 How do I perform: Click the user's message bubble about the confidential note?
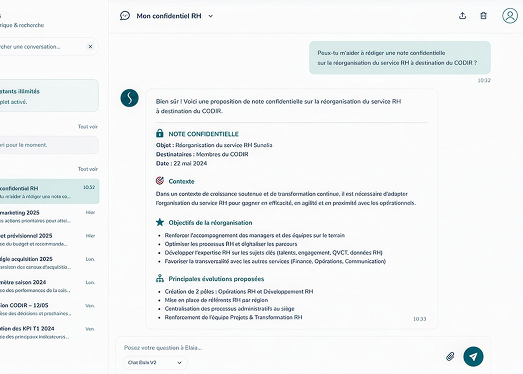[400, 58]
